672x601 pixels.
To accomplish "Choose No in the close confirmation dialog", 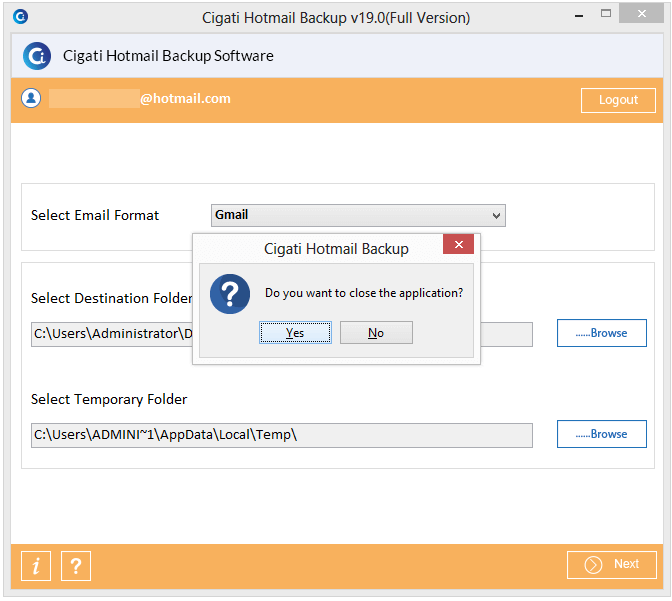I will coord(376,333).
